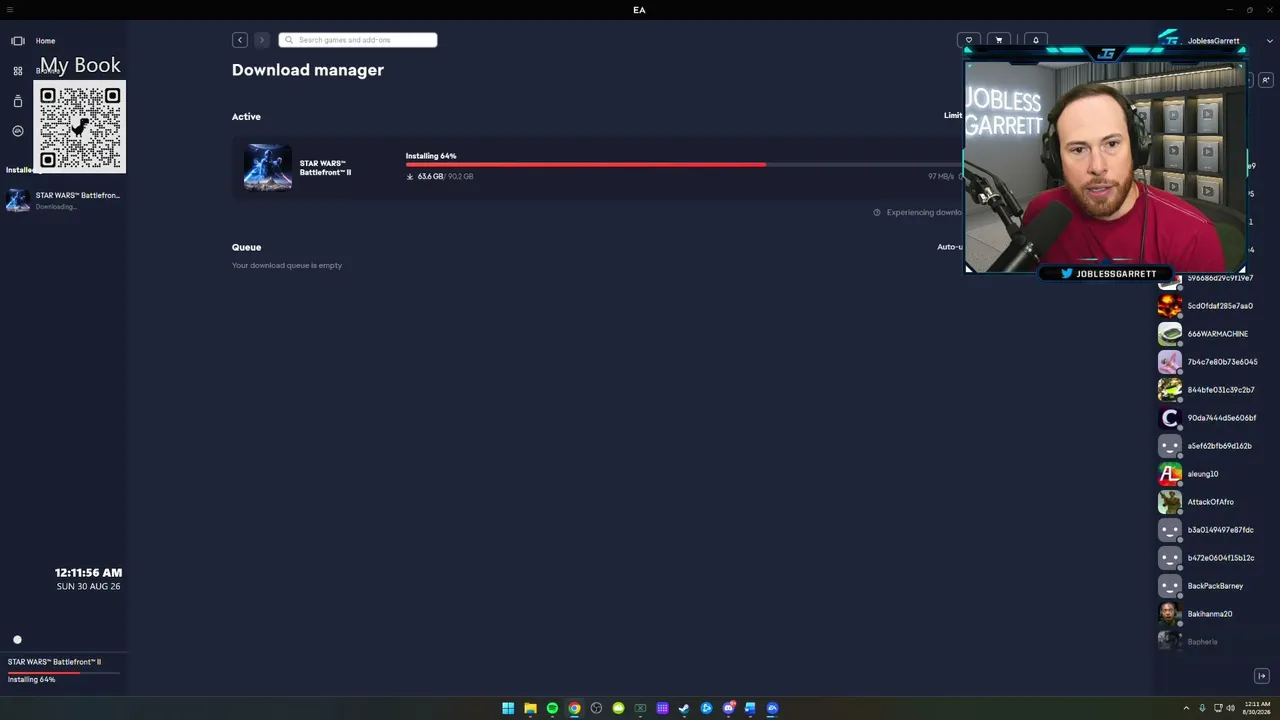Click the '63.6 GB / 90.2 GB' size text
The height and width of the screenshot is (720, 1280).
pyautogui.click(x=445, y=176)
